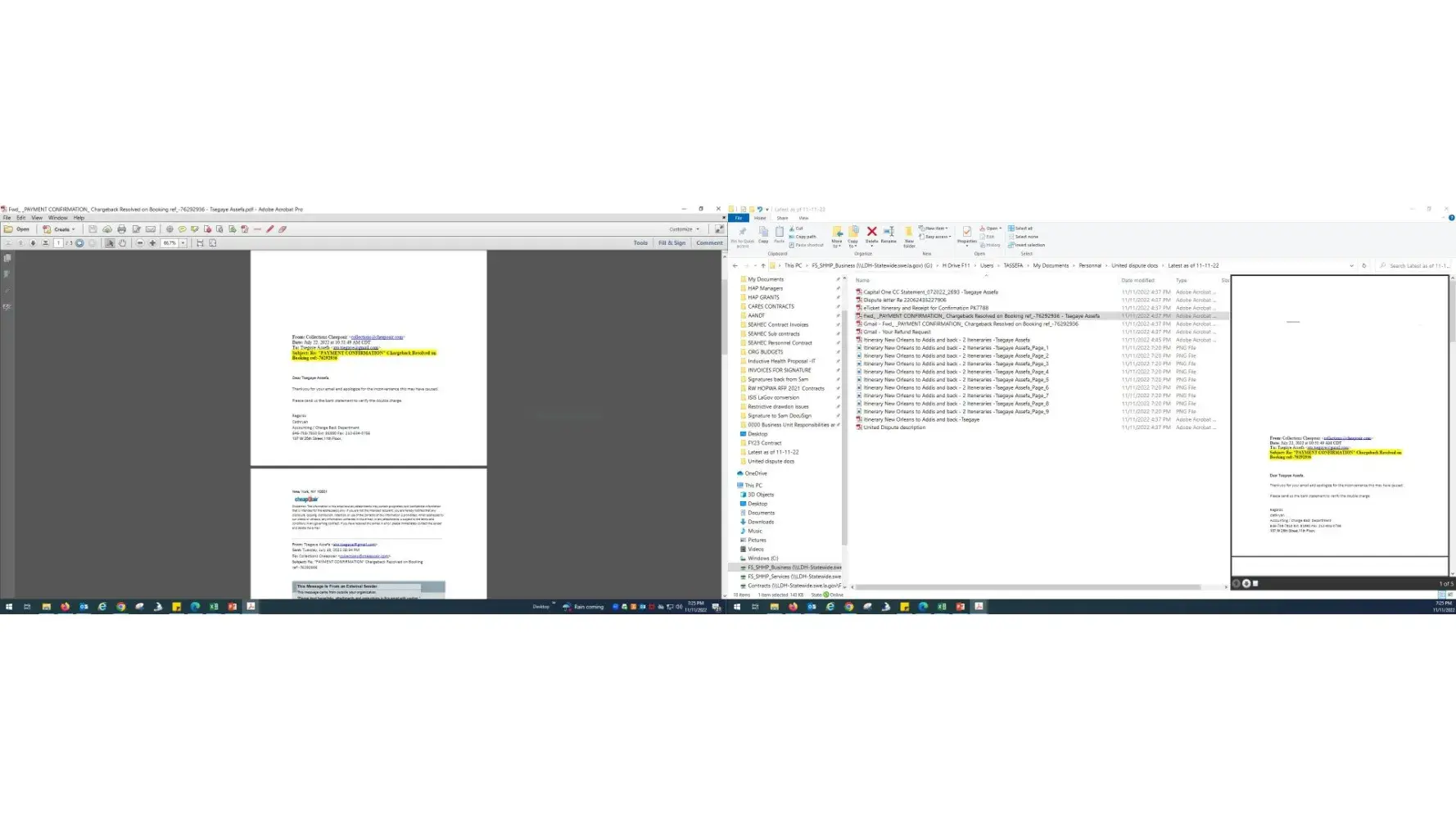Select the 'Dispute letter Re 22062435227906' file
Viewport: 1456px width, 819px height.
904,300
